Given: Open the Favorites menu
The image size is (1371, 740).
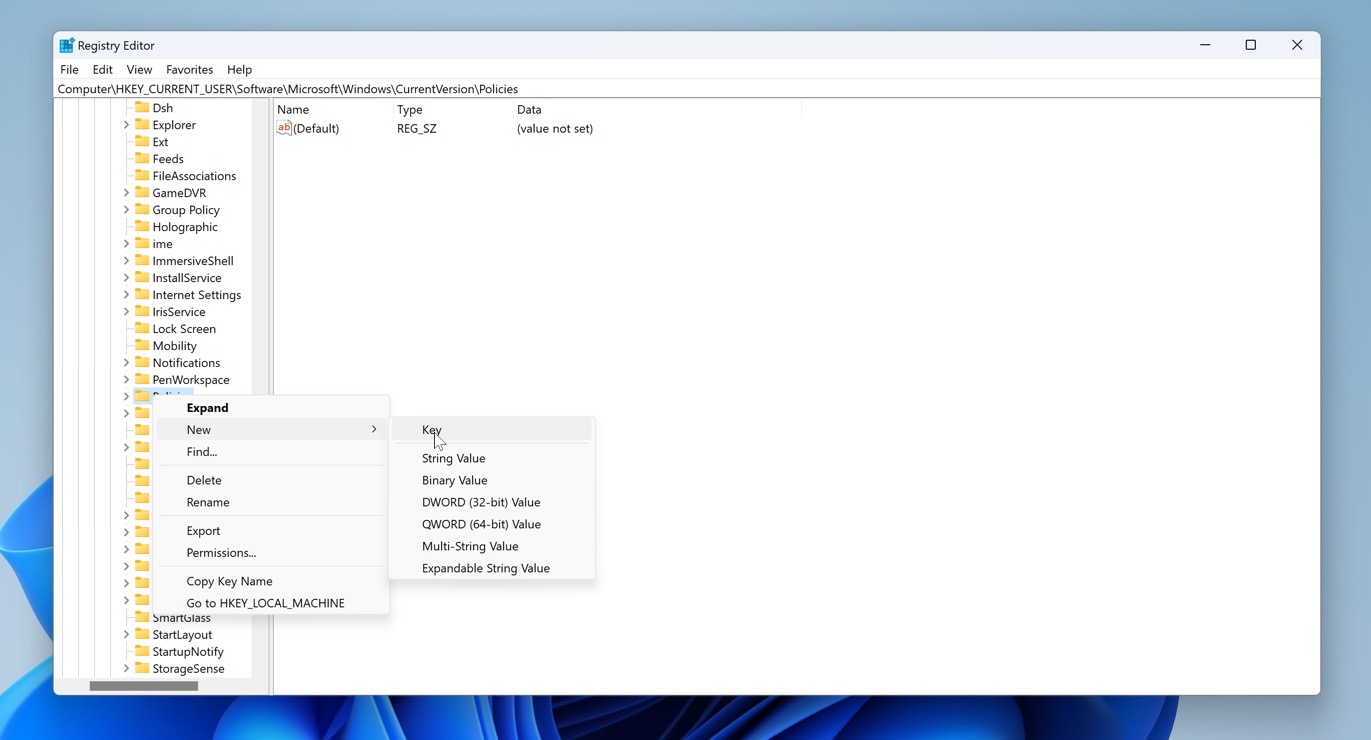Looking at the screenshot, I should point(189,70).
